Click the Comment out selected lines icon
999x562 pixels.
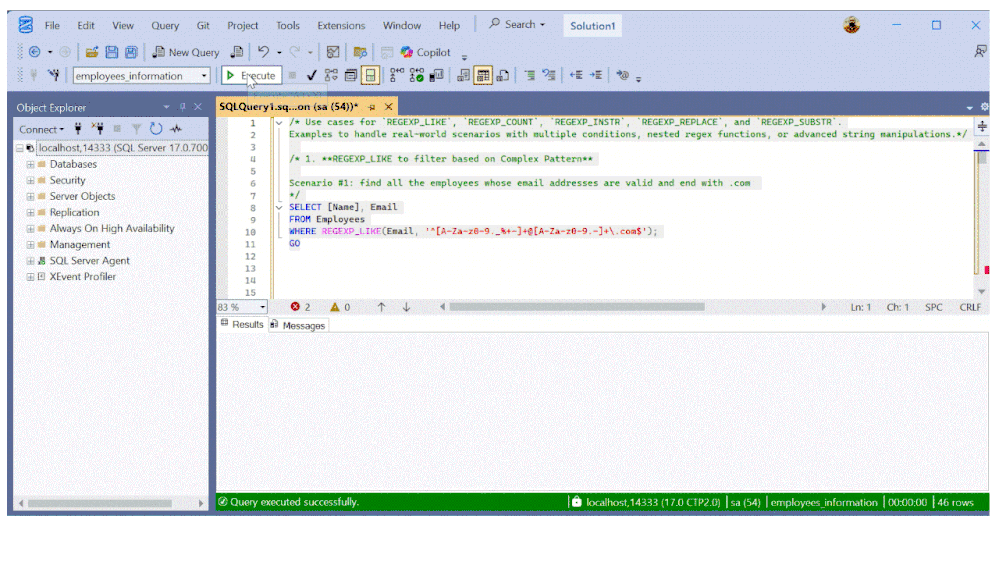click(x=529, y=75)
